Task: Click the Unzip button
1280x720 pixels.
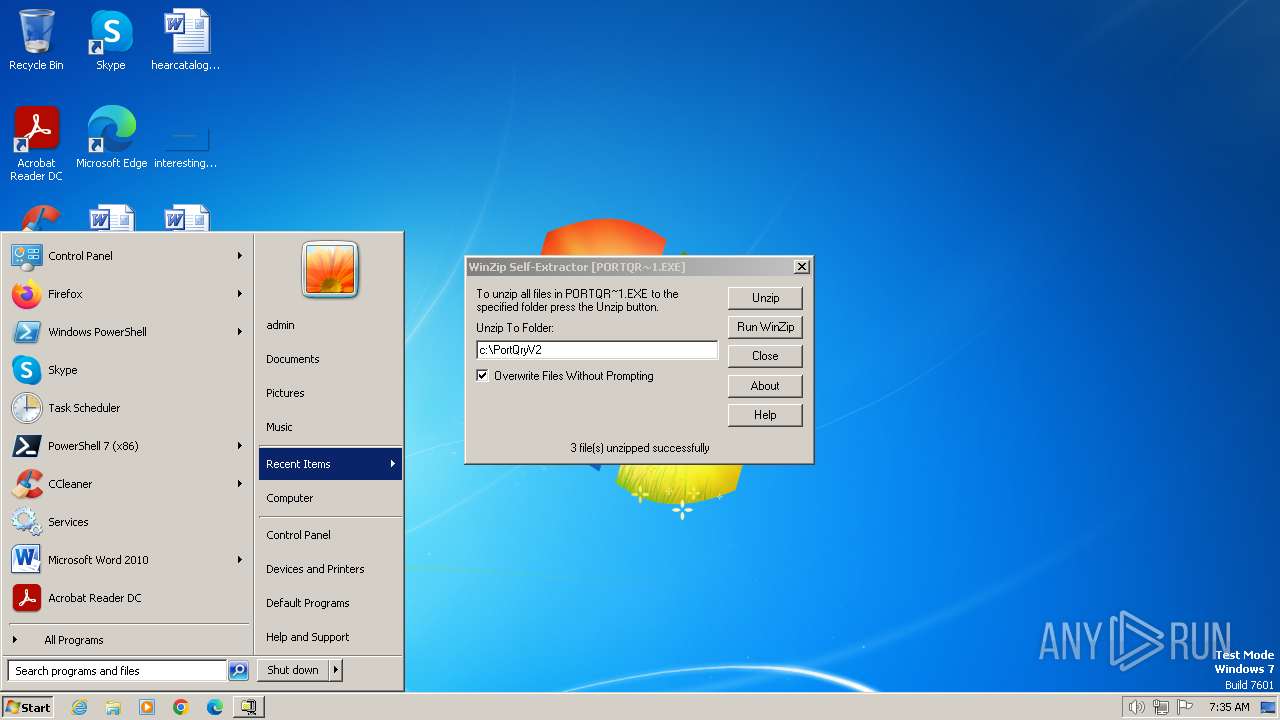Action: tap(765, 298)
